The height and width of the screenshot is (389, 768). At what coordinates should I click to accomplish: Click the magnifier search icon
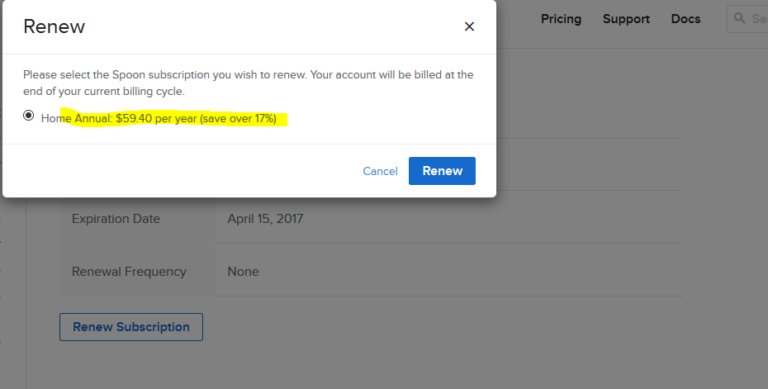point(740,19)
